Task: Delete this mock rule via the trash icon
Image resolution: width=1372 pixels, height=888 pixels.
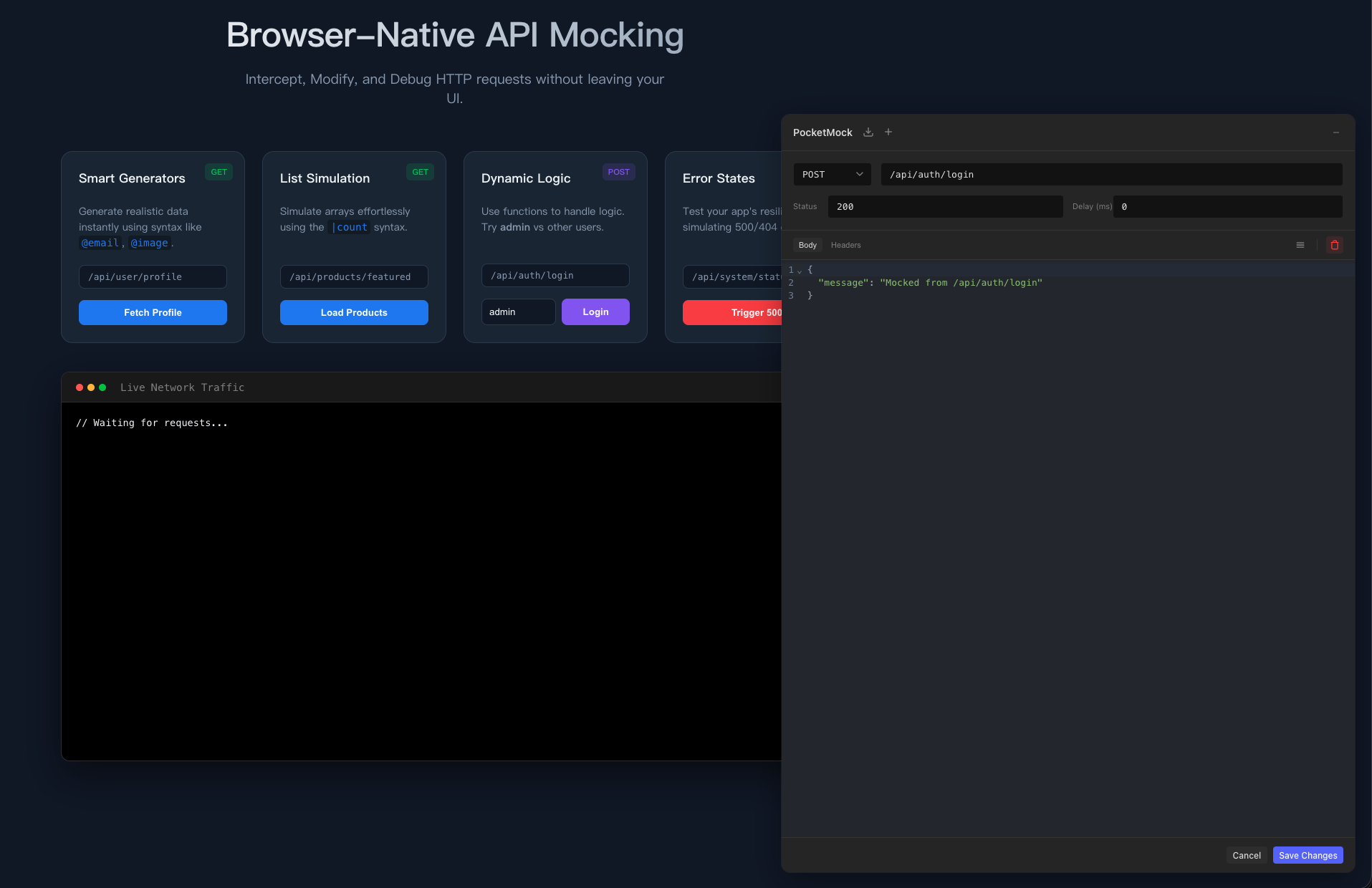Action: (1334, 245)
